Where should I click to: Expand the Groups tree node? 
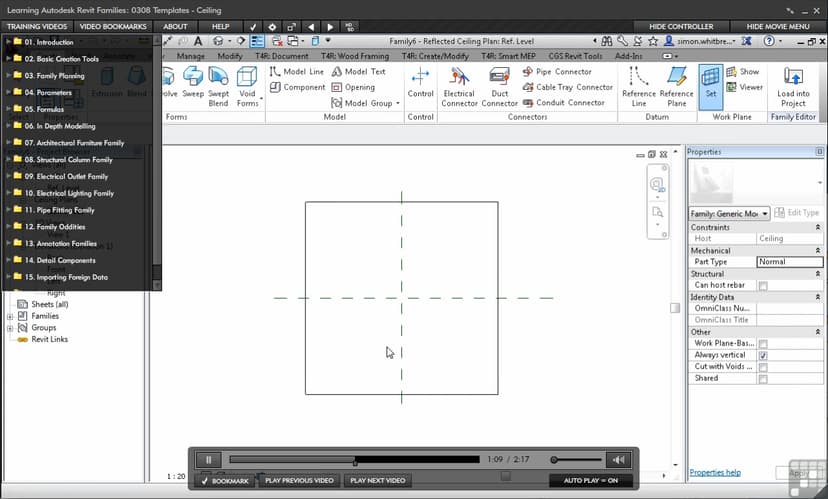coord(10,328)
